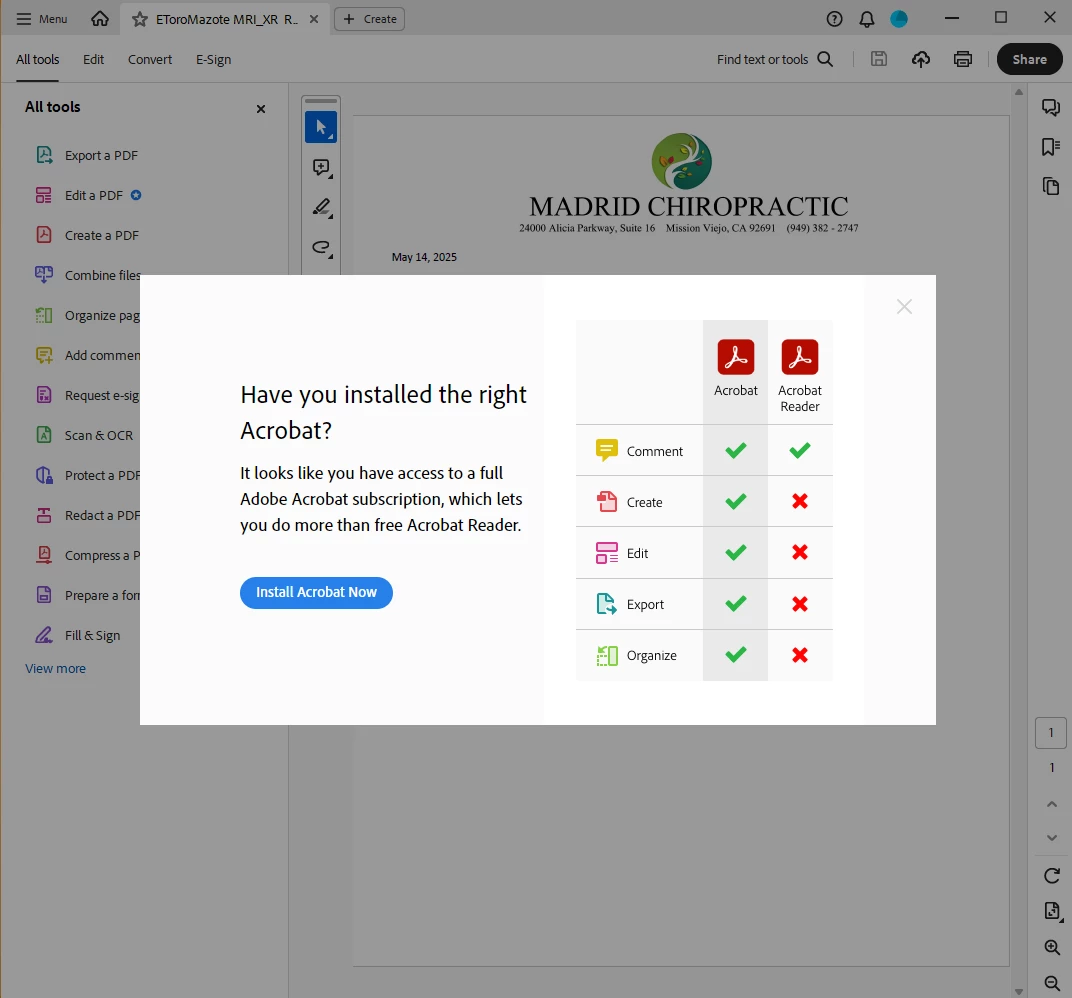This screenshot has height=998, width=1072.
Task: Open Fill & Sign tool
Action: point(78,635)
